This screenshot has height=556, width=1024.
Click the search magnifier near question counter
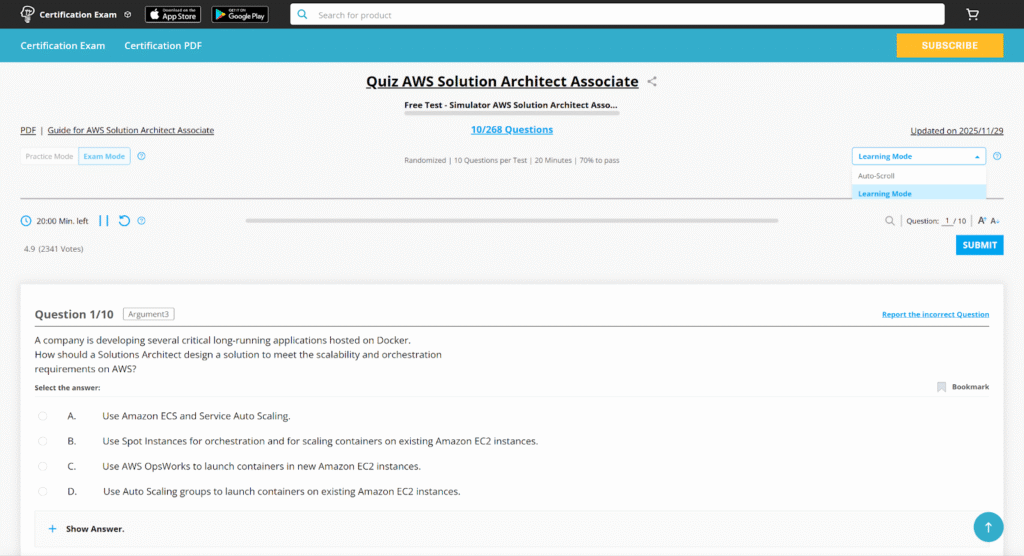pos(890,221)
